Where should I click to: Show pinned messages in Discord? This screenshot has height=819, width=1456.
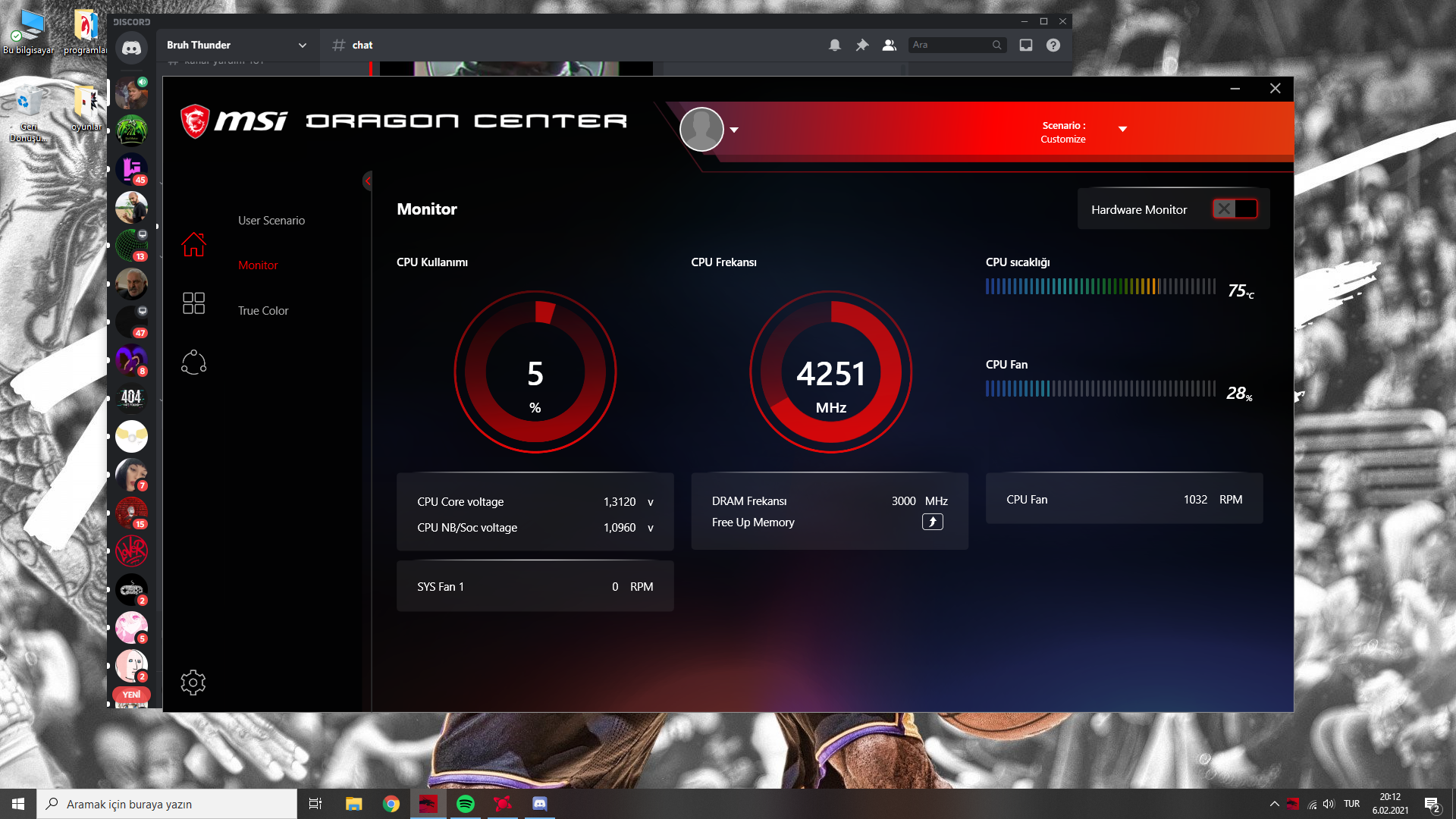(862, 45)
